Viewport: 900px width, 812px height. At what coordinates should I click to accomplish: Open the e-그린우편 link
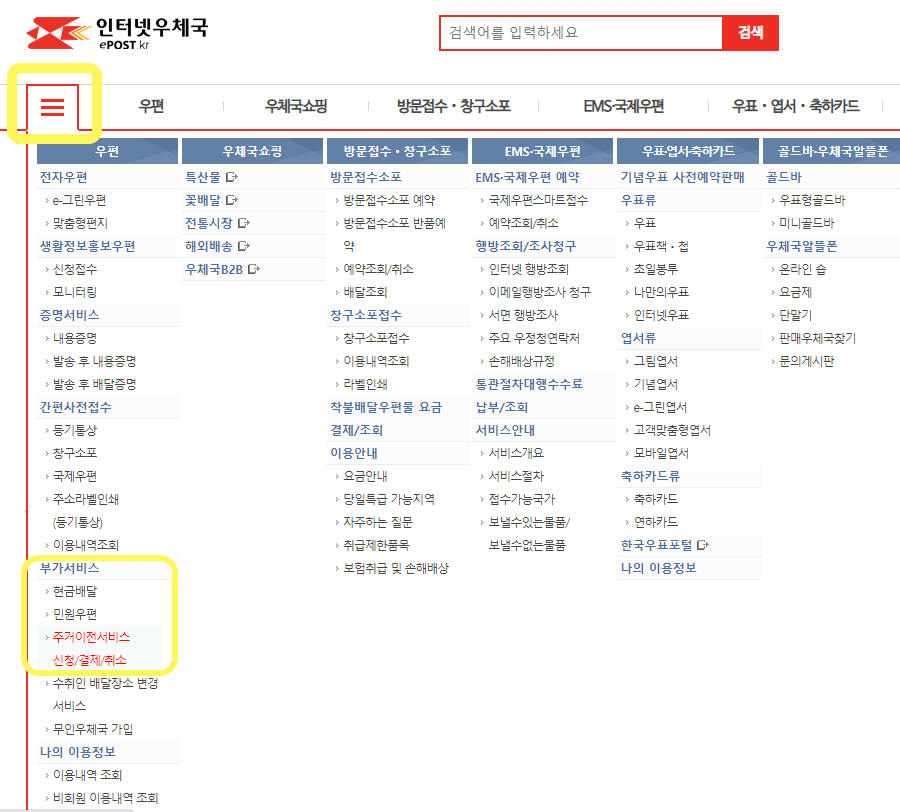(x=80, y=200)
